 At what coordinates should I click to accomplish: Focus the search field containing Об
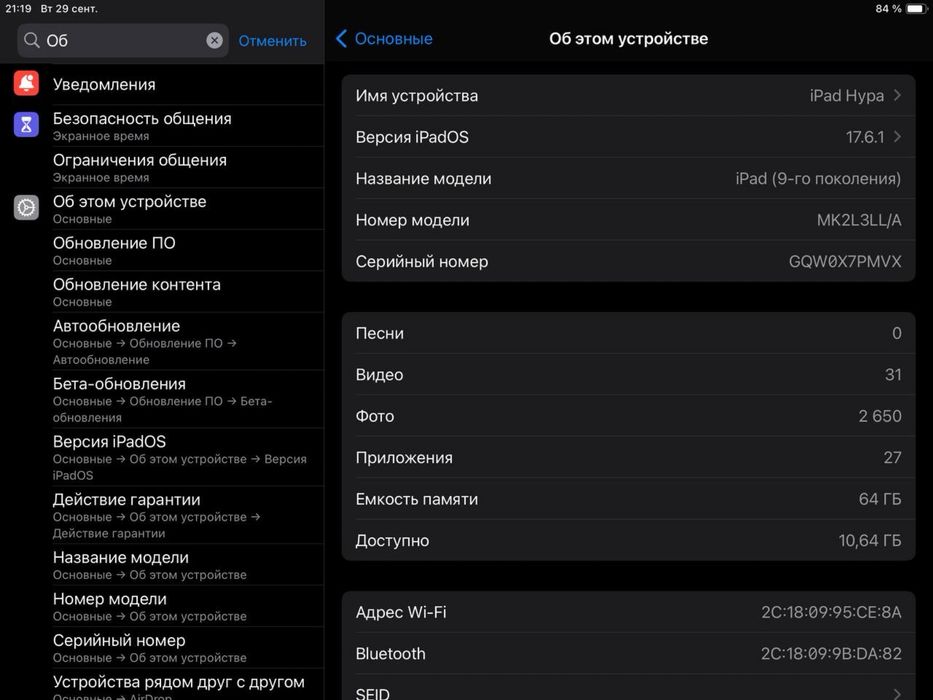coord(123,40)
